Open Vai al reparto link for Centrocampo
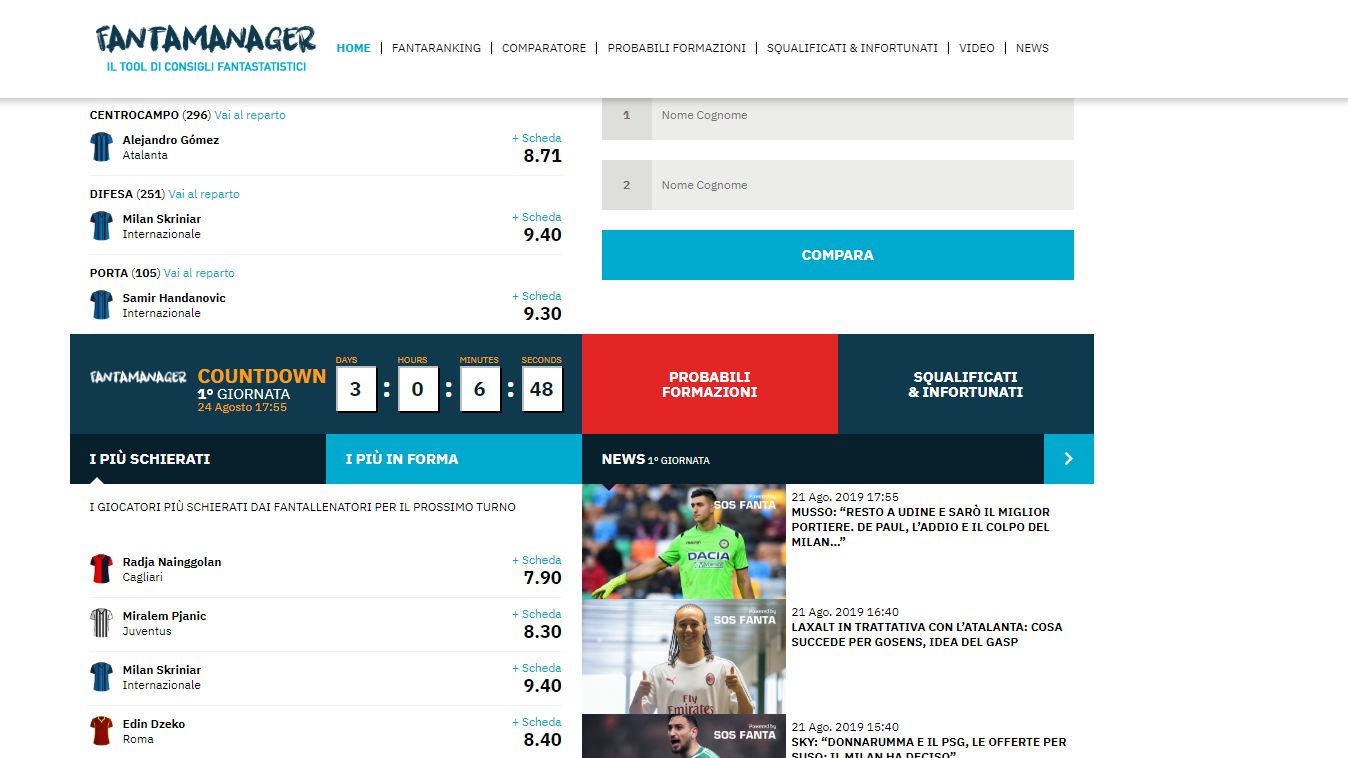Screen dimensions: 1348x758 tap(250, 115)
